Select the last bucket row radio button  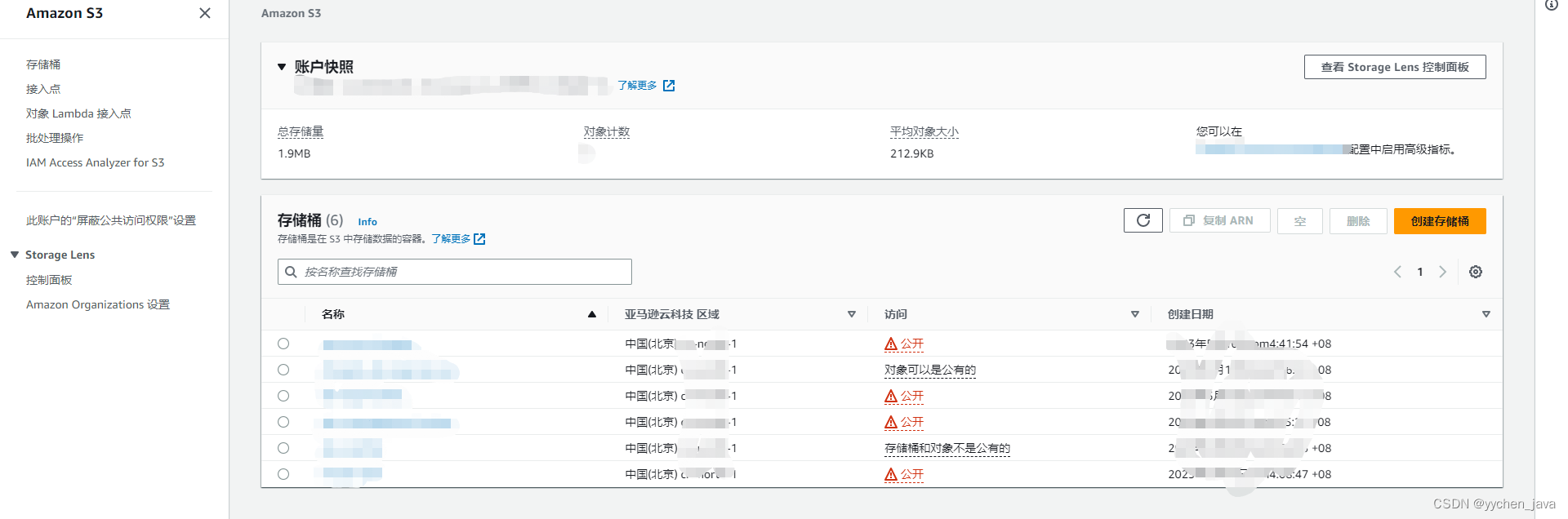coord(283,474)
